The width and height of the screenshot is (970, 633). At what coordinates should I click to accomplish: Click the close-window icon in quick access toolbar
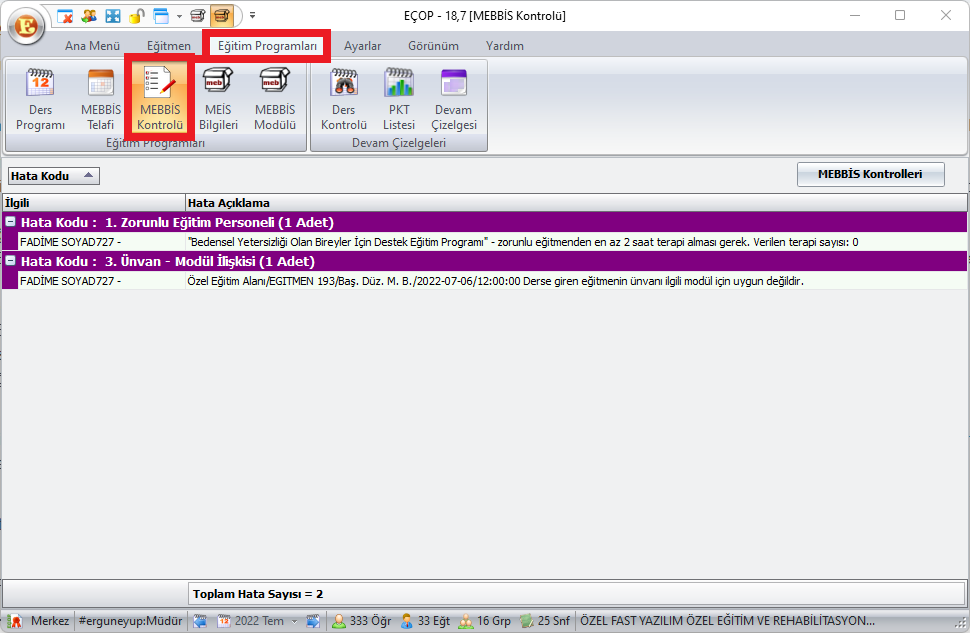point(65,16)
